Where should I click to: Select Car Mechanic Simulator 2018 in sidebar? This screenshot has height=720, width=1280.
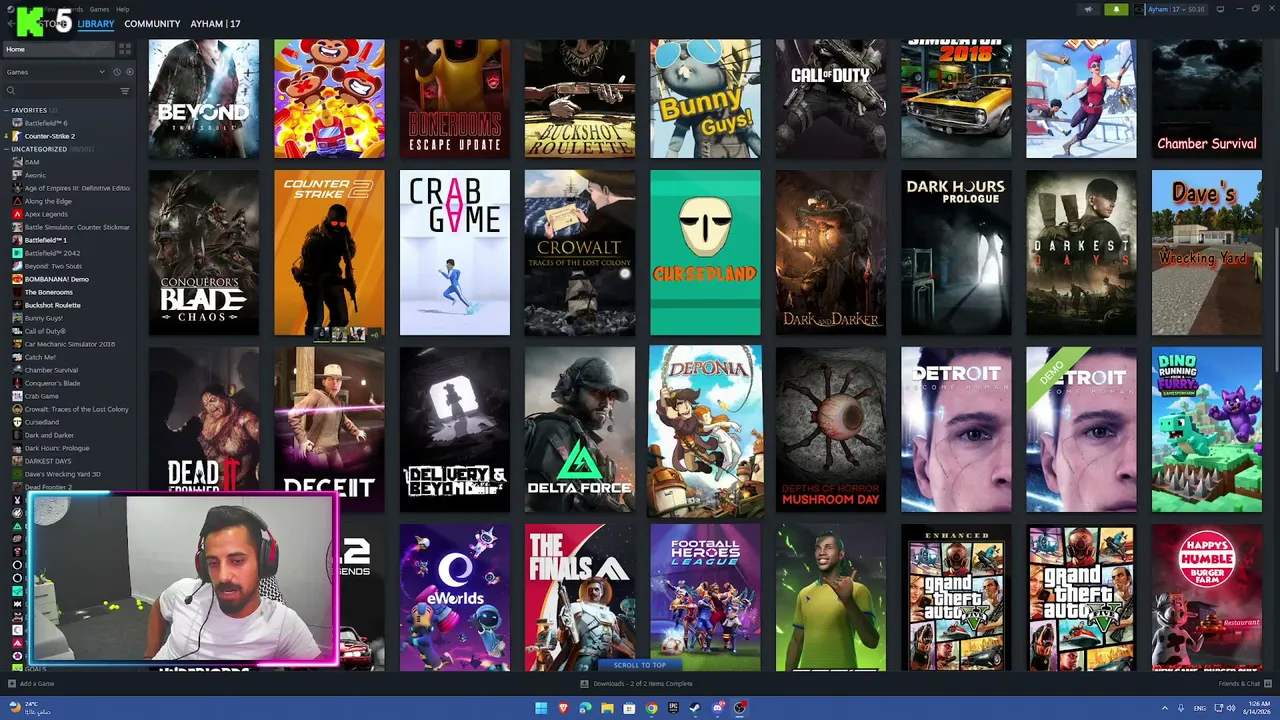tap(70, 344)
